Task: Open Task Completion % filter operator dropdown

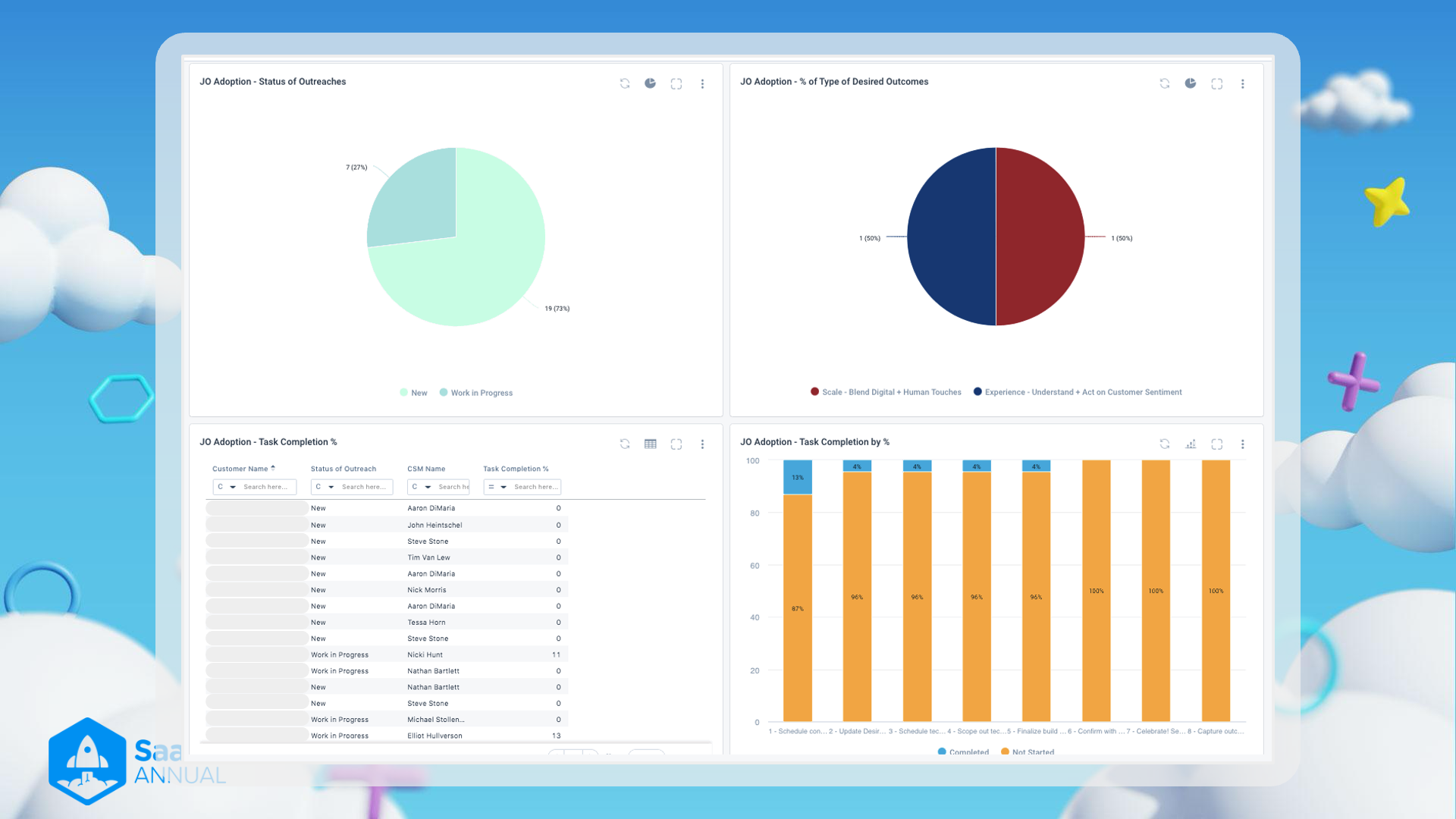Action: 497,487
